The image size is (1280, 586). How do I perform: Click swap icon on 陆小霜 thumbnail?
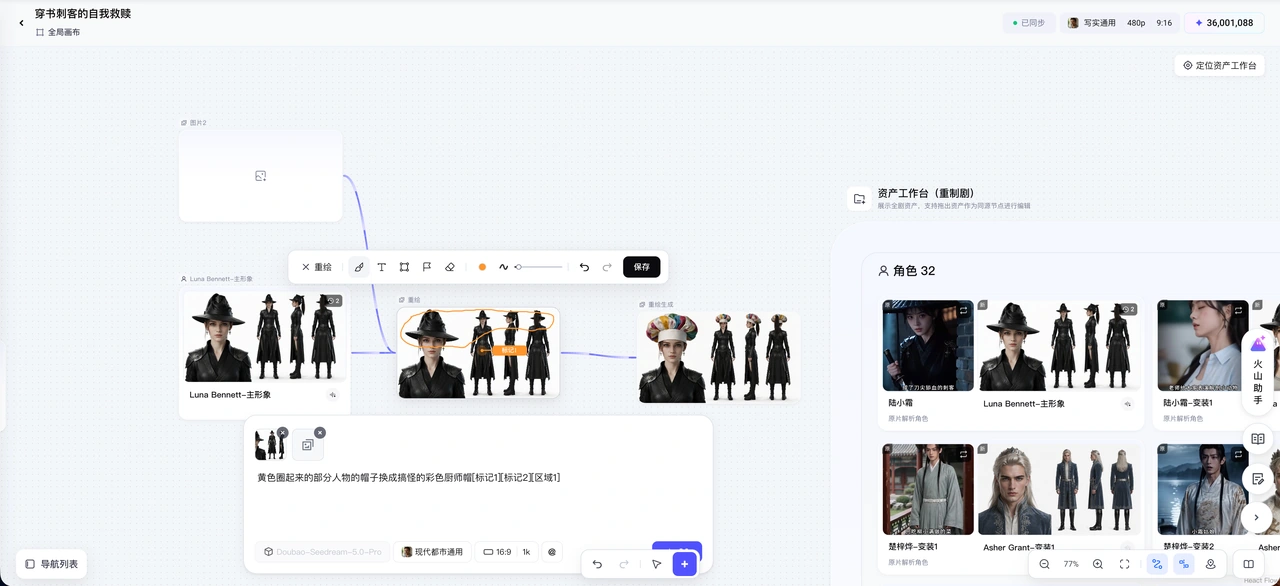pos(964,310)
